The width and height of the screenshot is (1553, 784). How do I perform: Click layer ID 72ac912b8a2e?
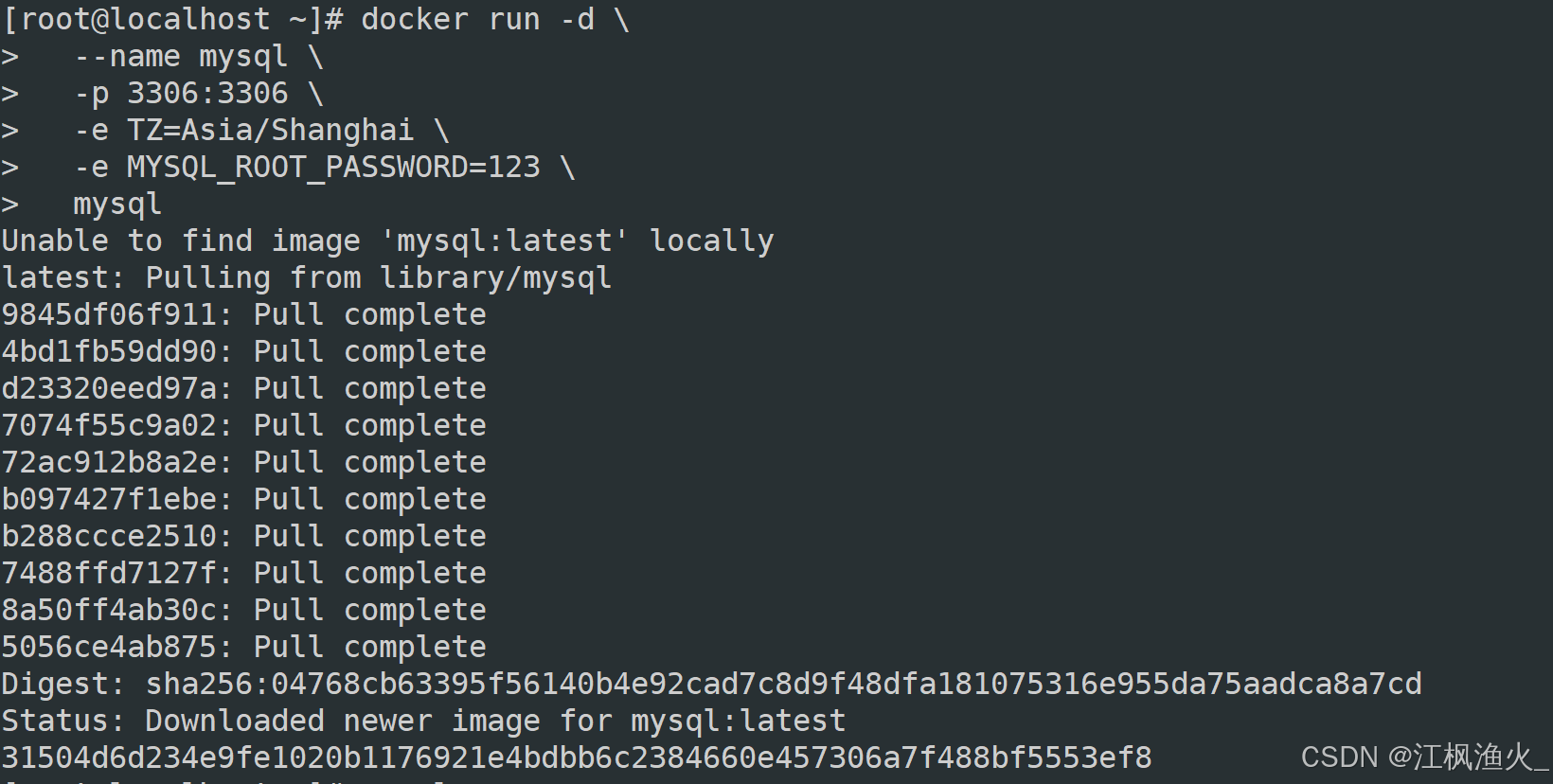coord(111,462)
